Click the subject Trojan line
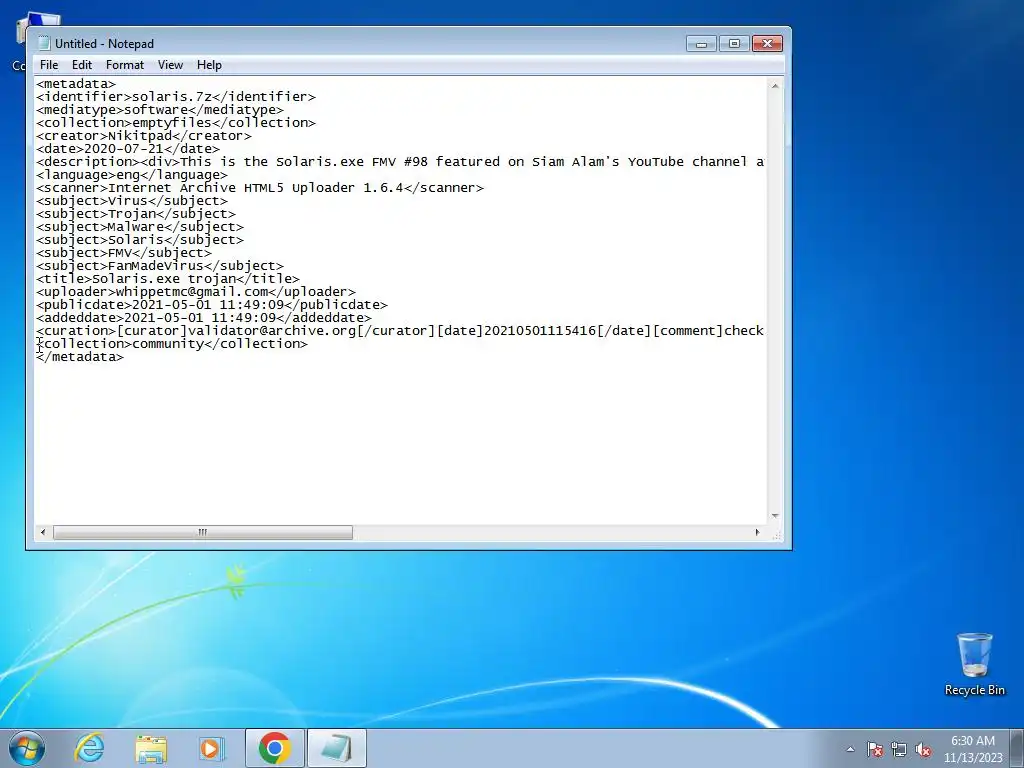Screen dimensions: 1024x768 (x=136, y=214)
